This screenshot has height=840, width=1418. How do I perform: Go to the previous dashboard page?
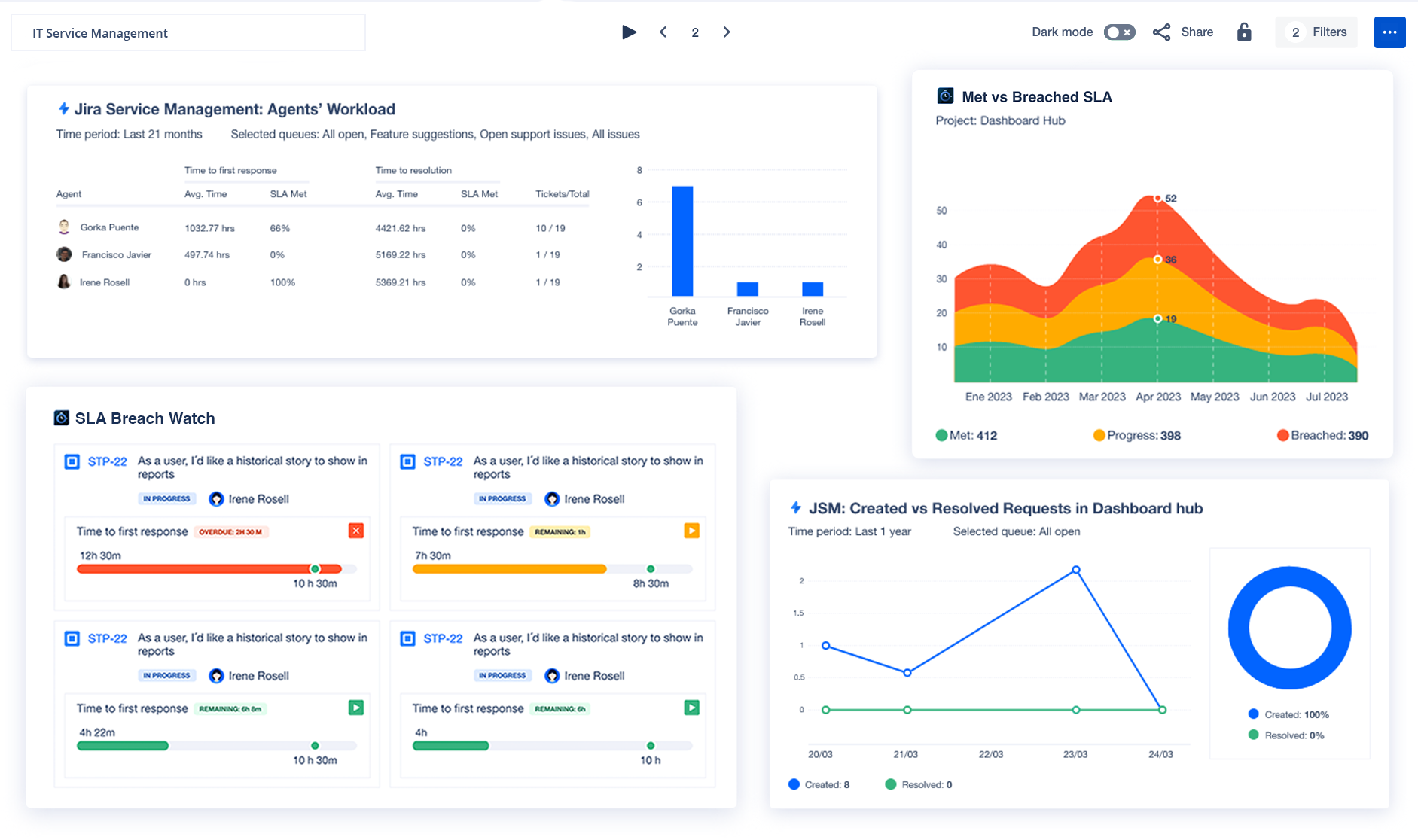point(663,32)
